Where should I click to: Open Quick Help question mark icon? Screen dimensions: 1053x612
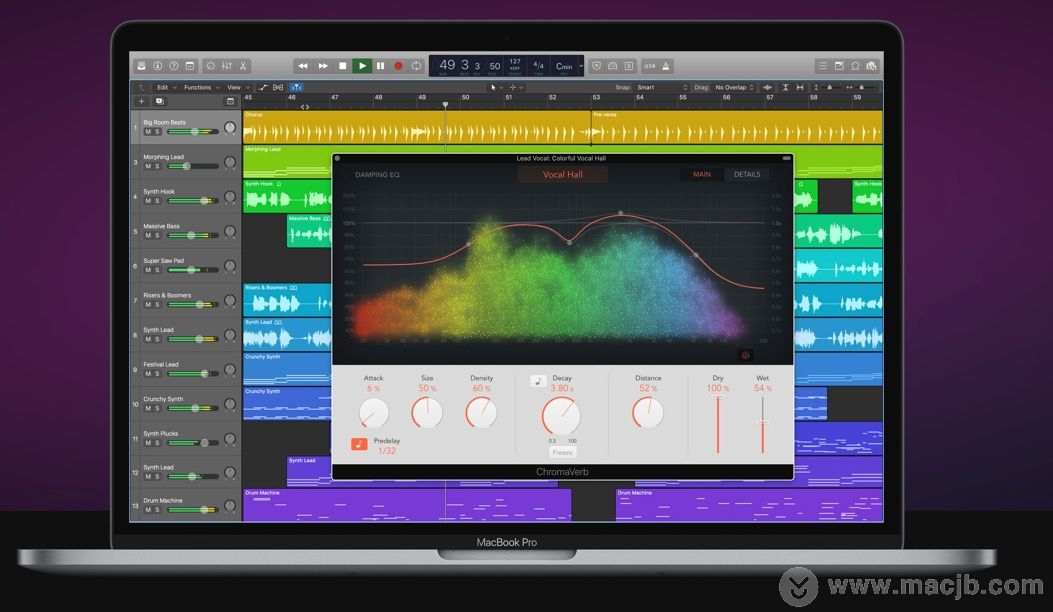pyautogui.click(x=174, y=66)
